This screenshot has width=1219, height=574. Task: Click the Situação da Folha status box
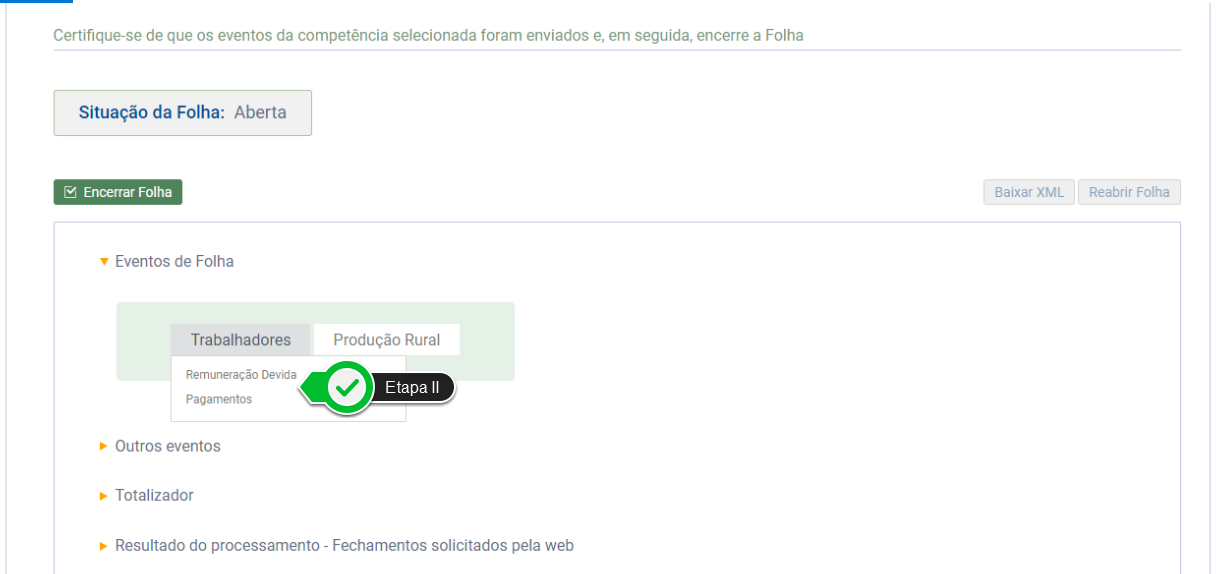pyautogui.click(x=182, y=113)
